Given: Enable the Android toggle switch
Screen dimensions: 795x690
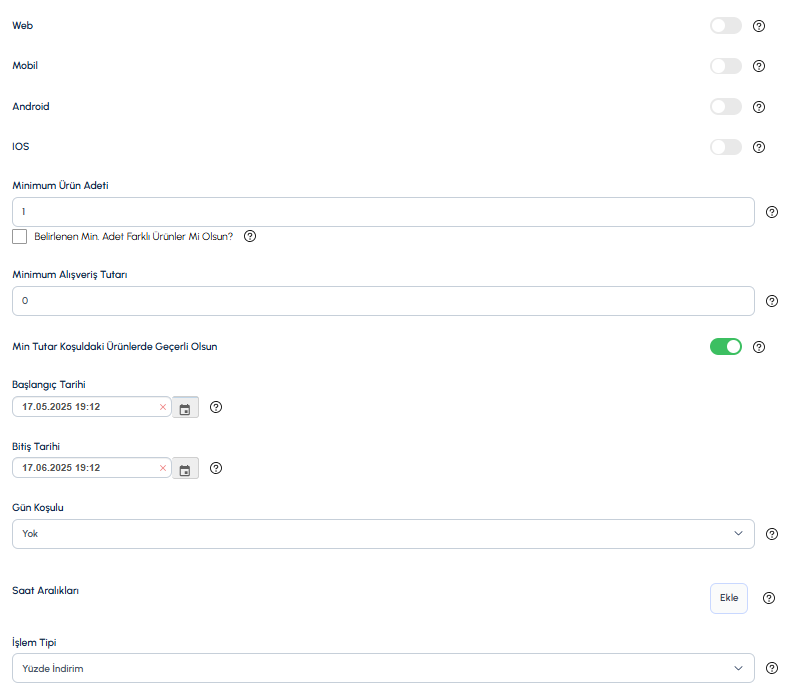Looking at the screenshot, I should point(726,106).
